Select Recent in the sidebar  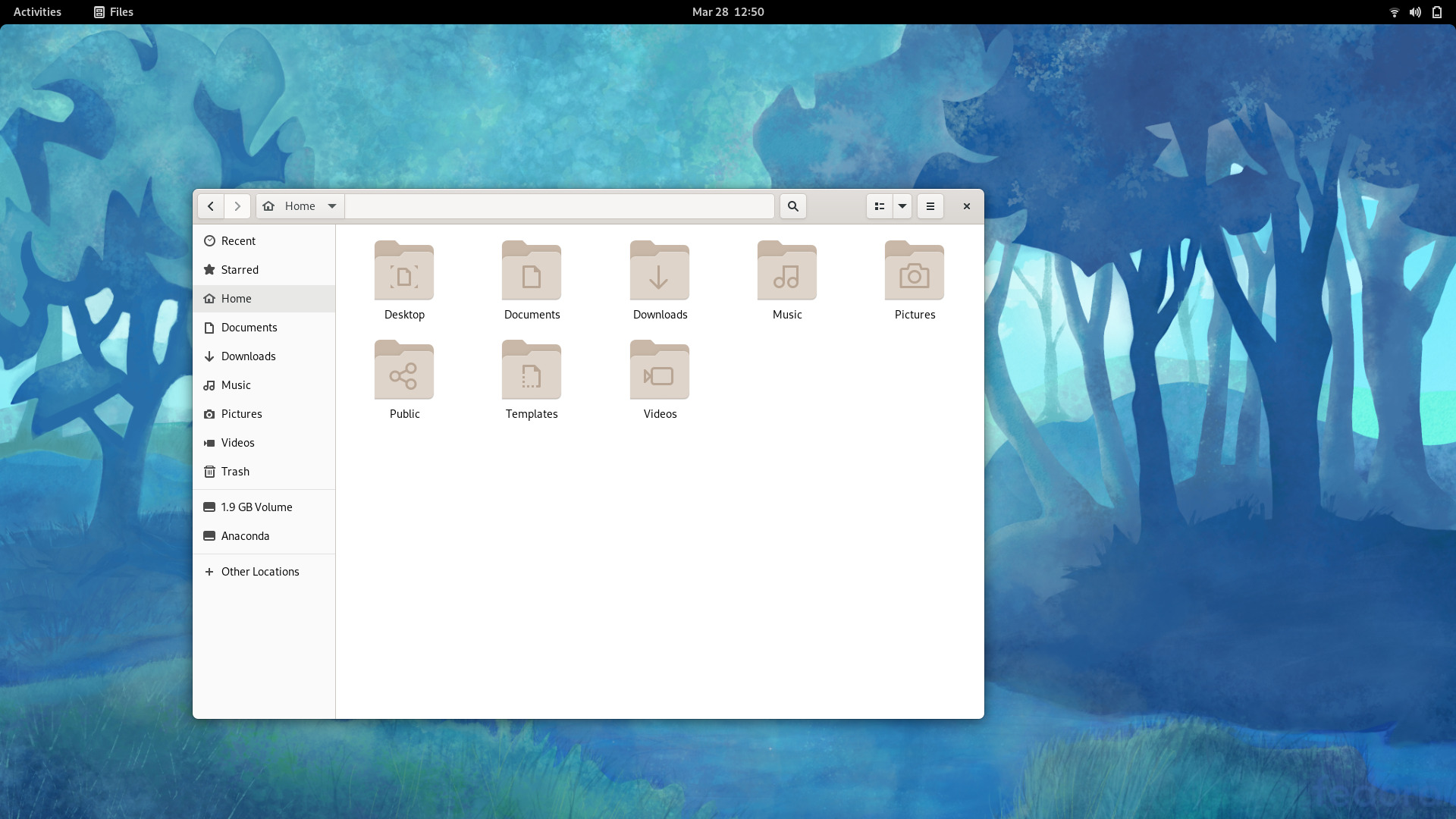click(x=238, y=241)
